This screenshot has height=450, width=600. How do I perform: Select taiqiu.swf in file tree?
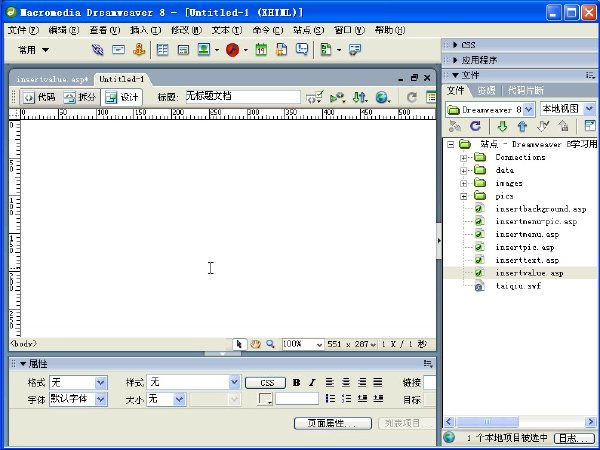(518, 286)
